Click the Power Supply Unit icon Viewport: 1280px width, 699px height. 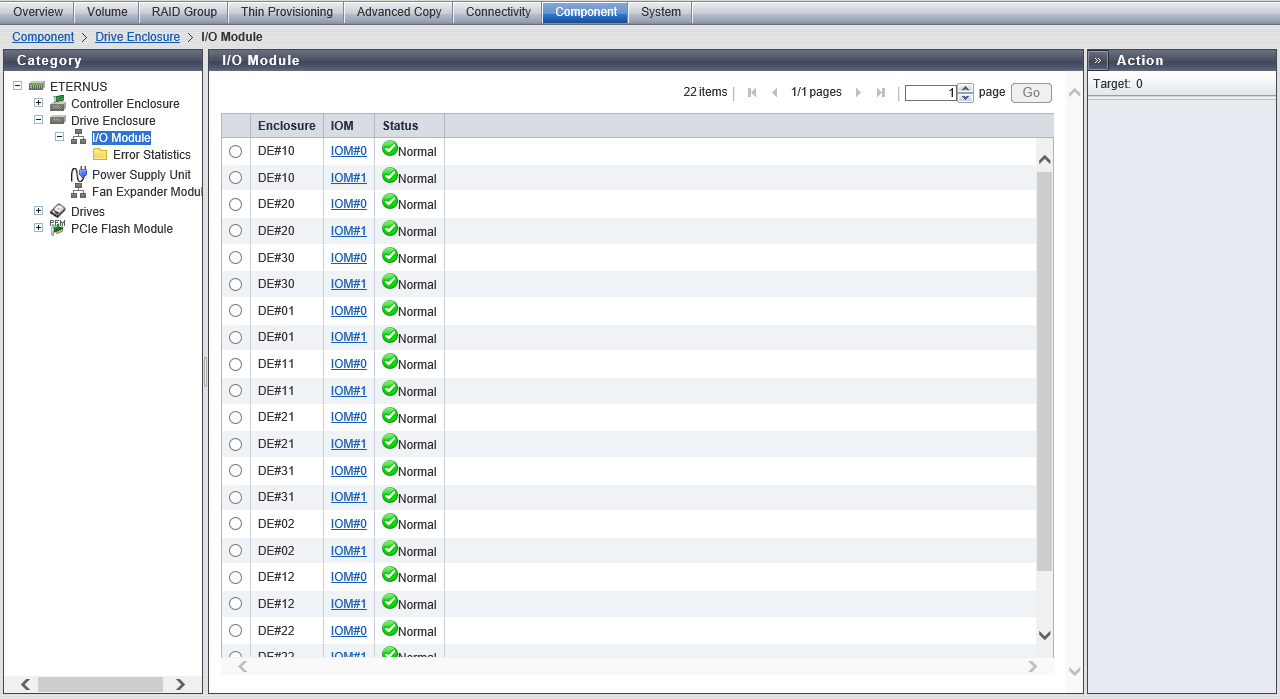[79, 174]
